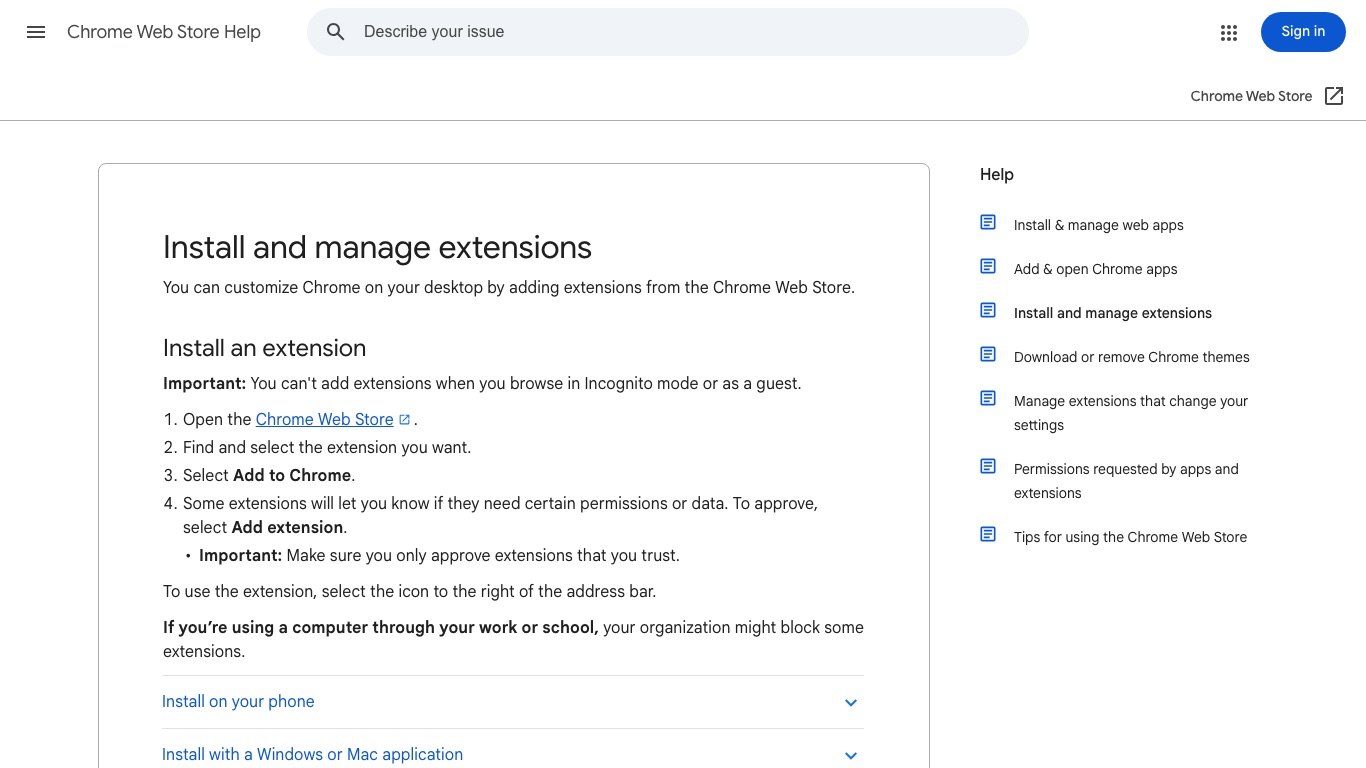The image size is (1366, 768).
Task: Open Install on your phone section
Action: pyautogui.click(x=512, y=702)
